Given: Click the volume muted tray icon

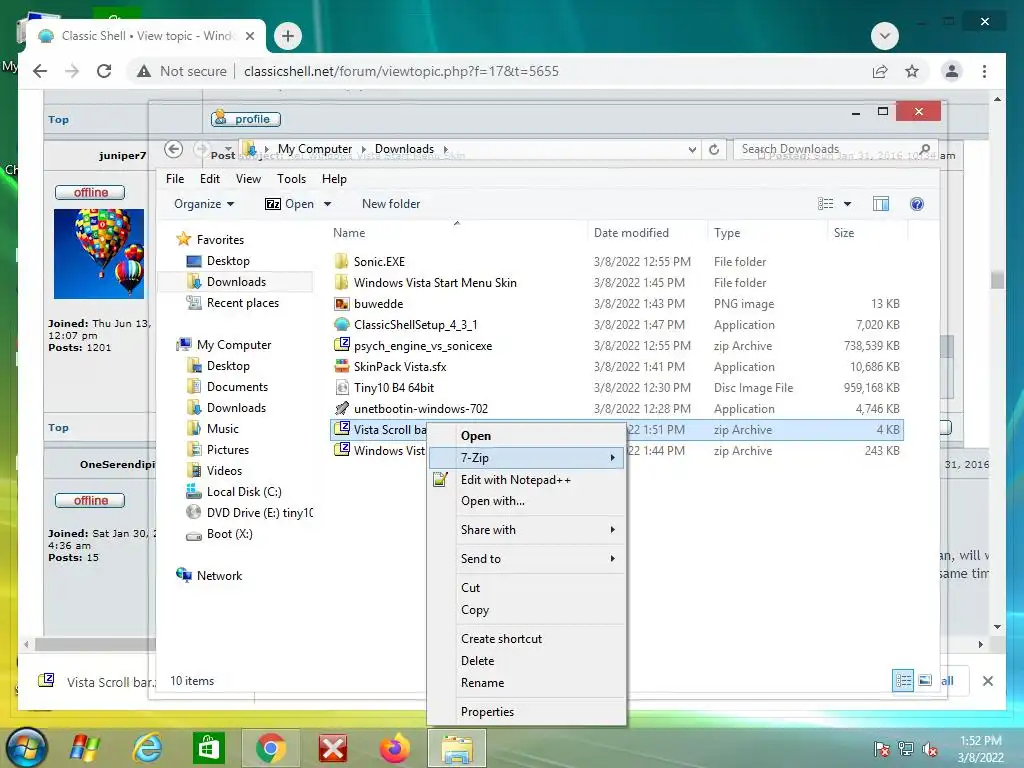Looking at the screenshot, I should tap(930, 749).
